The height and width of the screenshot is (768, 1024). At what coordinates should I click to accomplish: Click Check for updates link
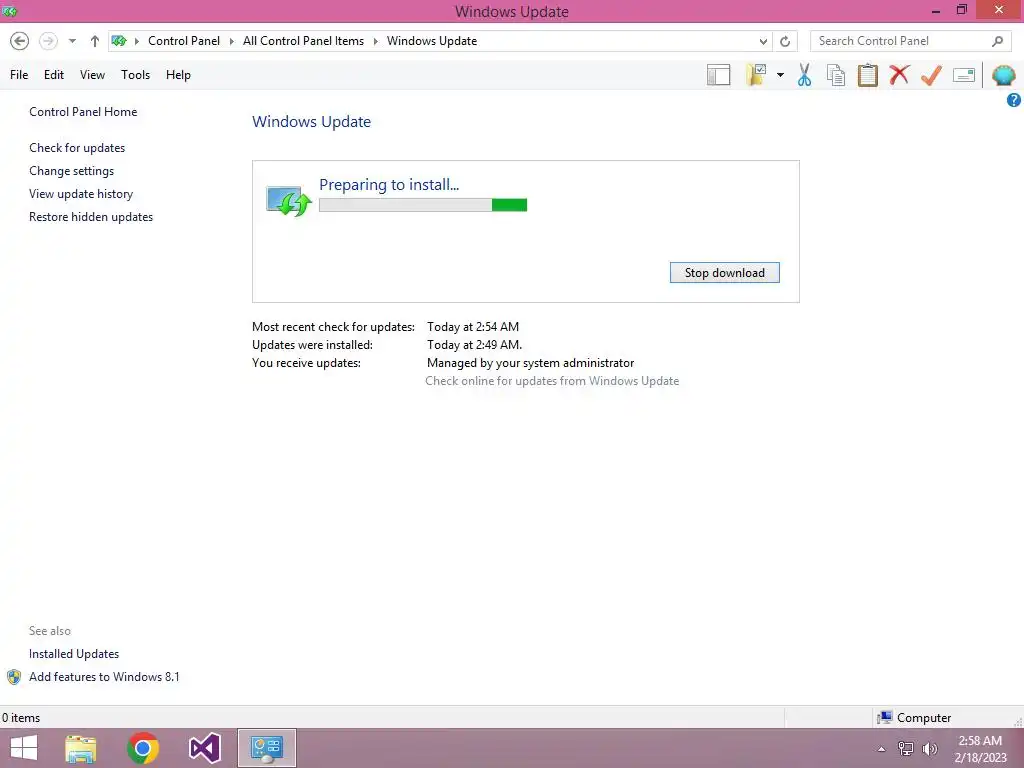coord(77,148)
